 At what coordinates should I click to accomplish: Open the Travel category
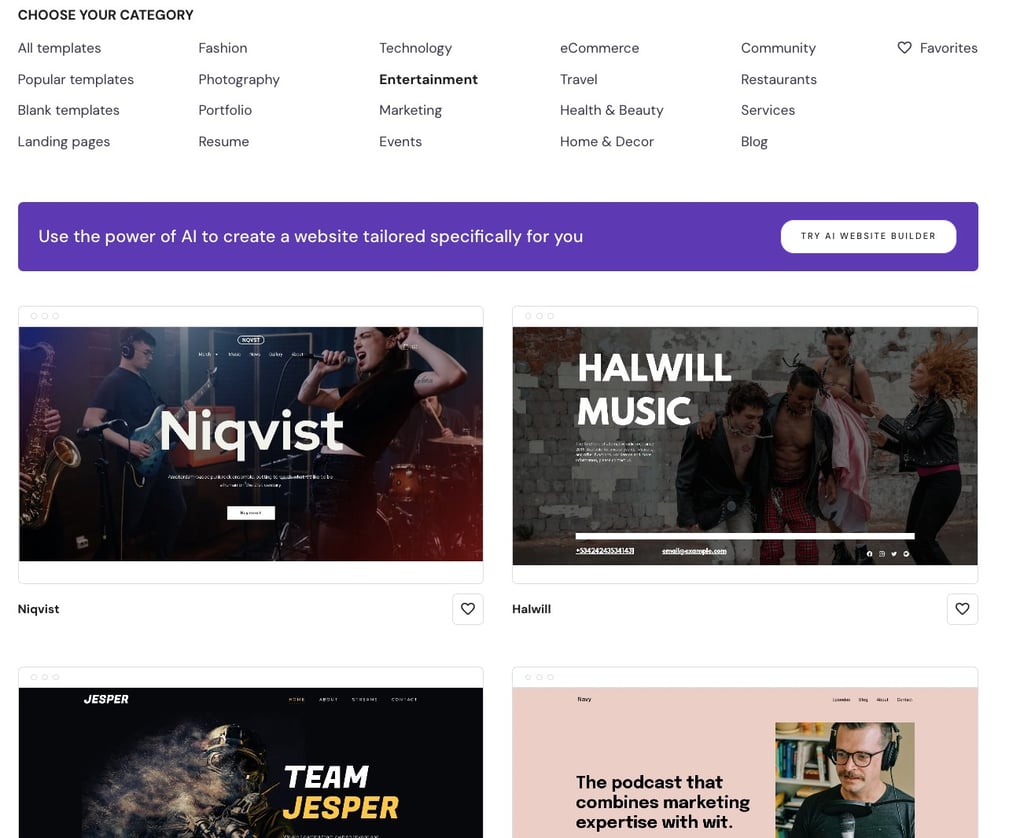[579, 79]
